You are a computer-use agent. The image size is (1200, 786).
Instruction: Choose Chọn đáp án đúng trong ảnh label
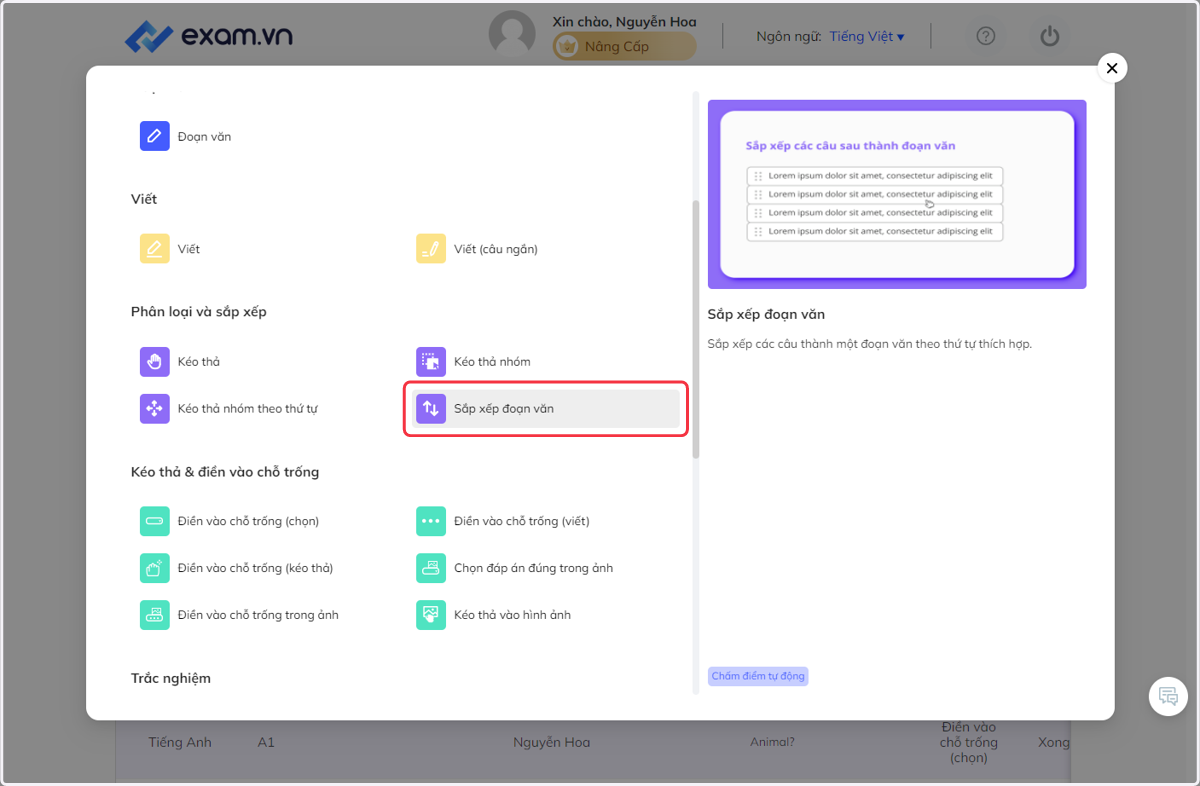pos(533,568)
